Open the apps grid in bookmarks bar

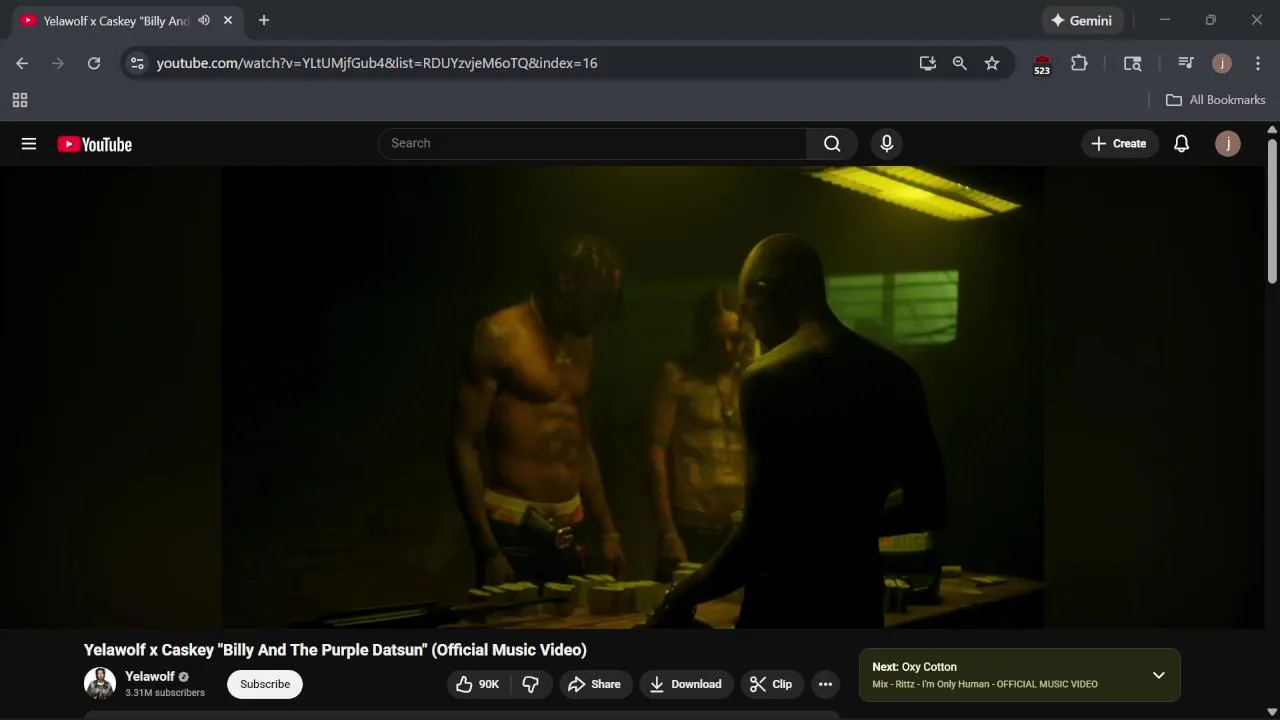20,100
